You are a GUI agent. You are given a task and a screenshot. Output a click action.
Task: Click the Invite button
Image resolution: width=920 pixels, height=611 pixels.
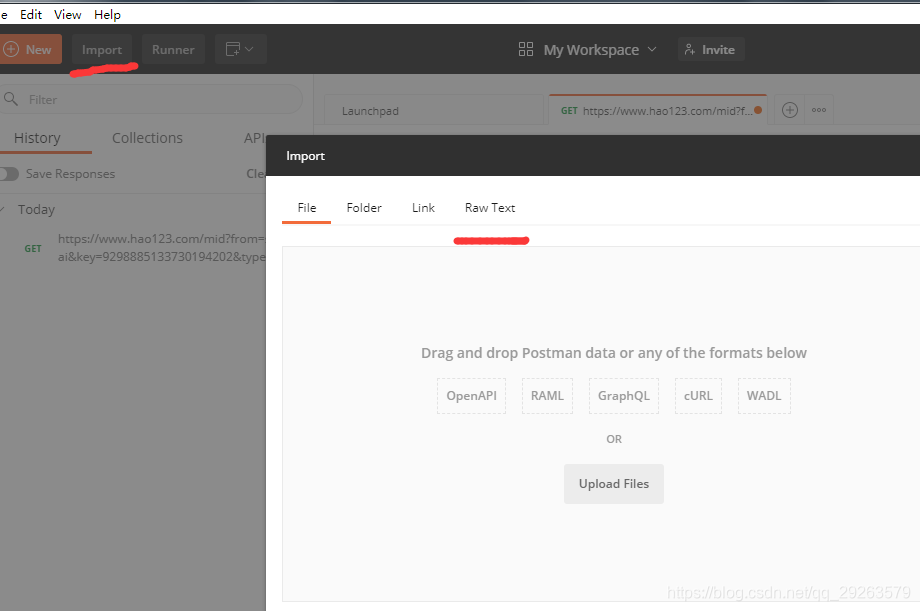click(711, 49)
